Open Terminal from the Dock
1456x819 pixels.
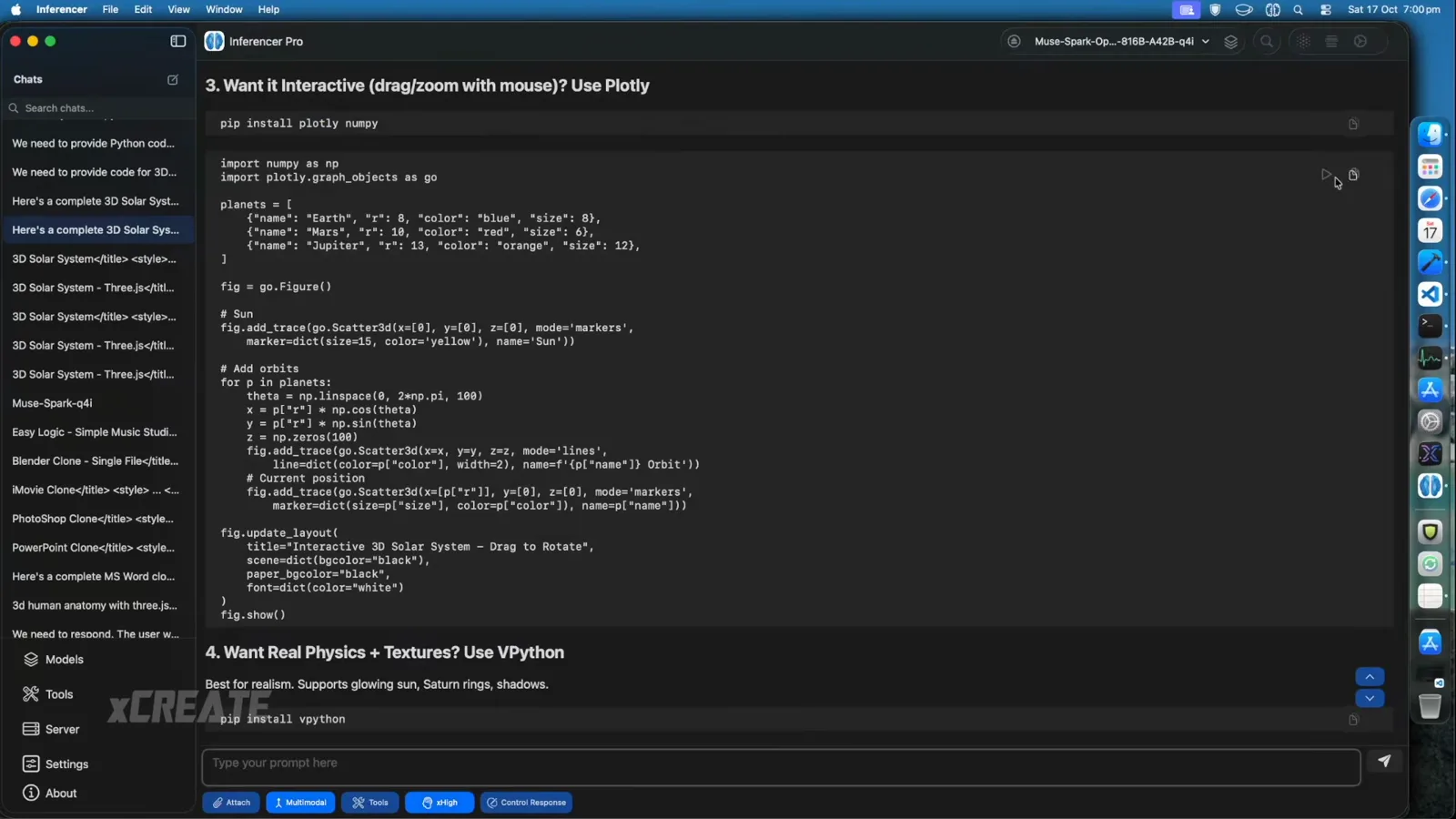click(x=1431, y=325)
